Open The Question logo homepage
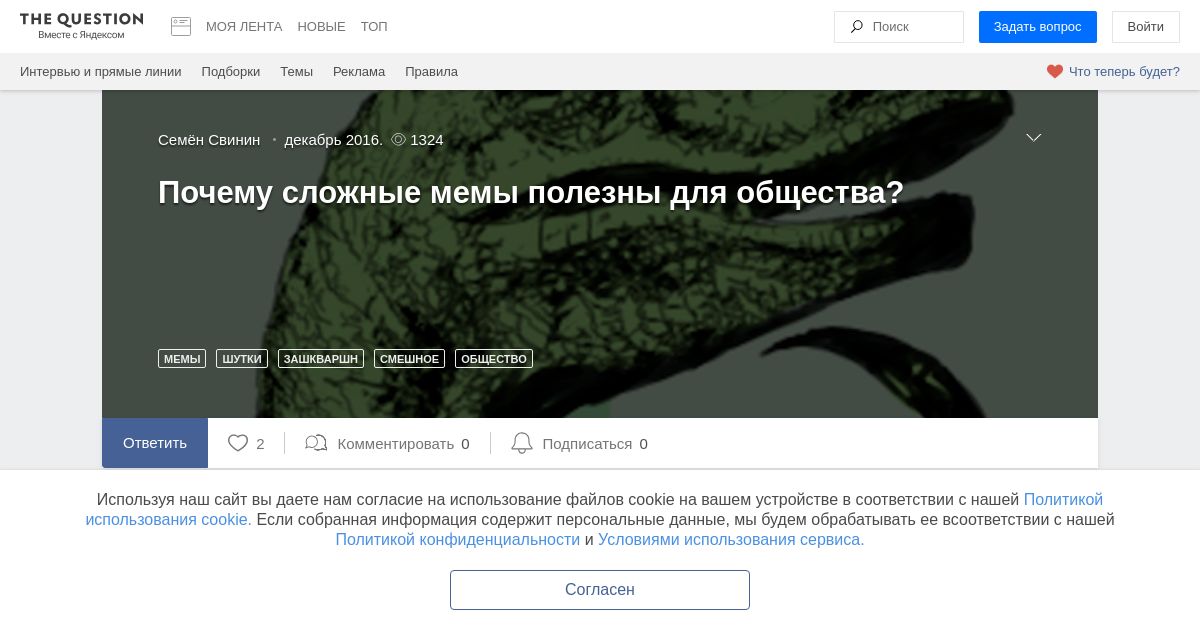This screenshot has width=1200, height=630. (x=81, y=26)
